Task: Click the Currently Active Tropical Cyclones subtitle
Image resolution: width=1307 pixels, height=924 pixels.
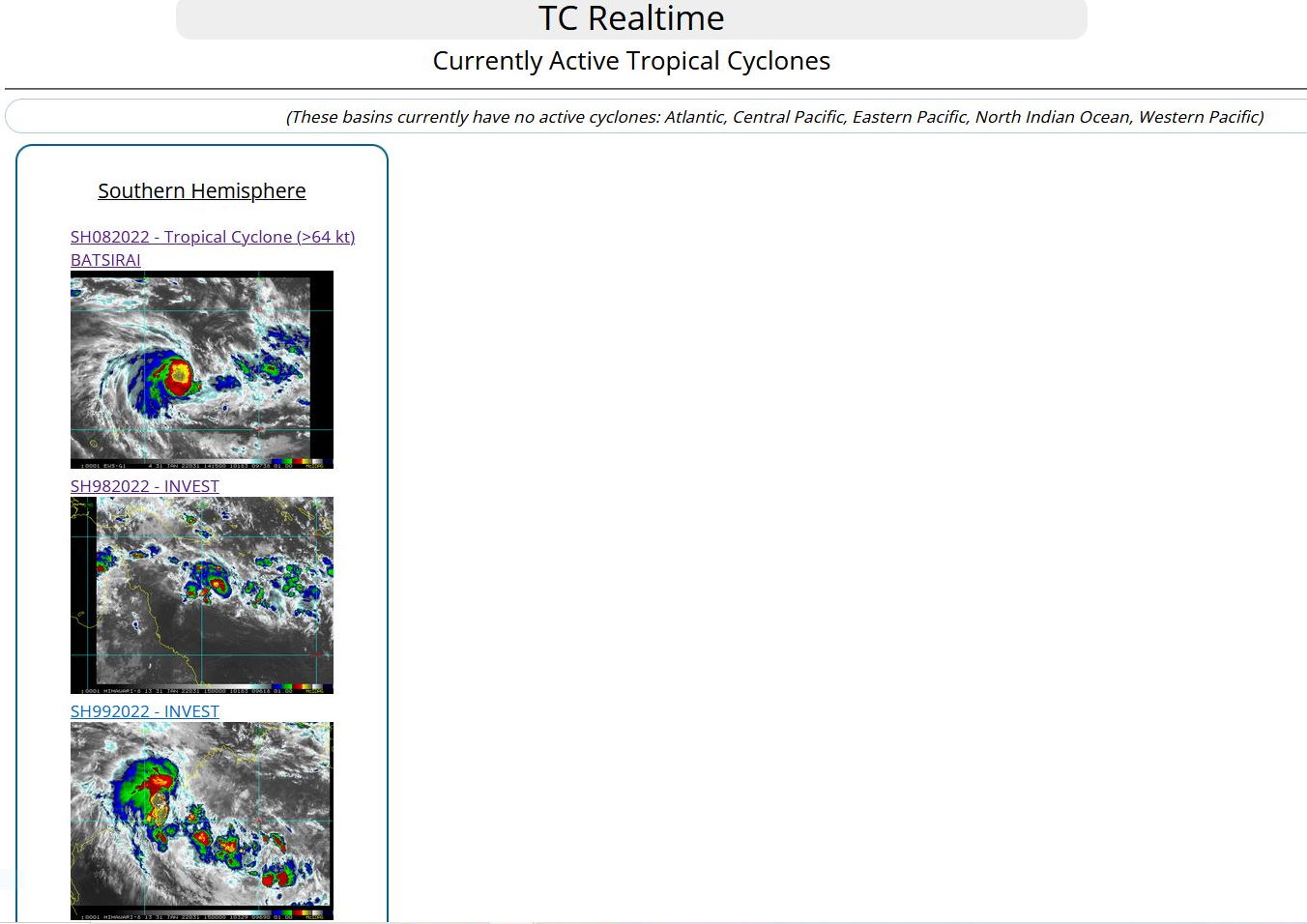Action: pyautogui.click(x=630, y=61)
